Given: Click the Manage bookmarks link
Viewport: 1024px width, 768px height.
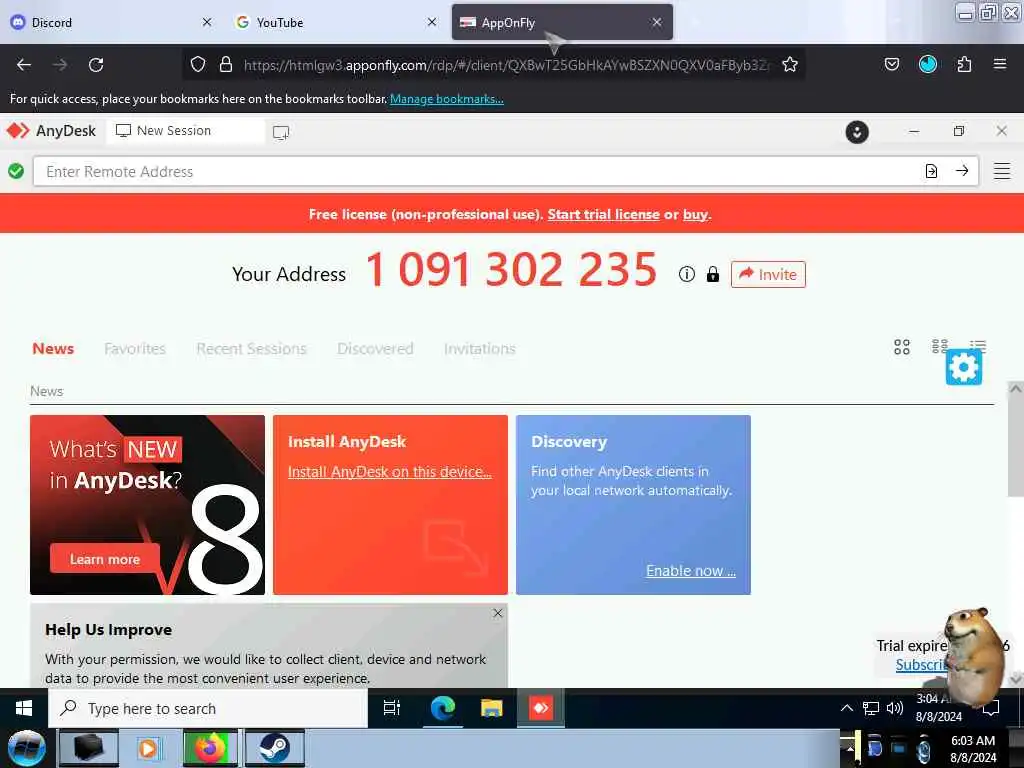Looking at the screenshot, I should pos(447,99).
